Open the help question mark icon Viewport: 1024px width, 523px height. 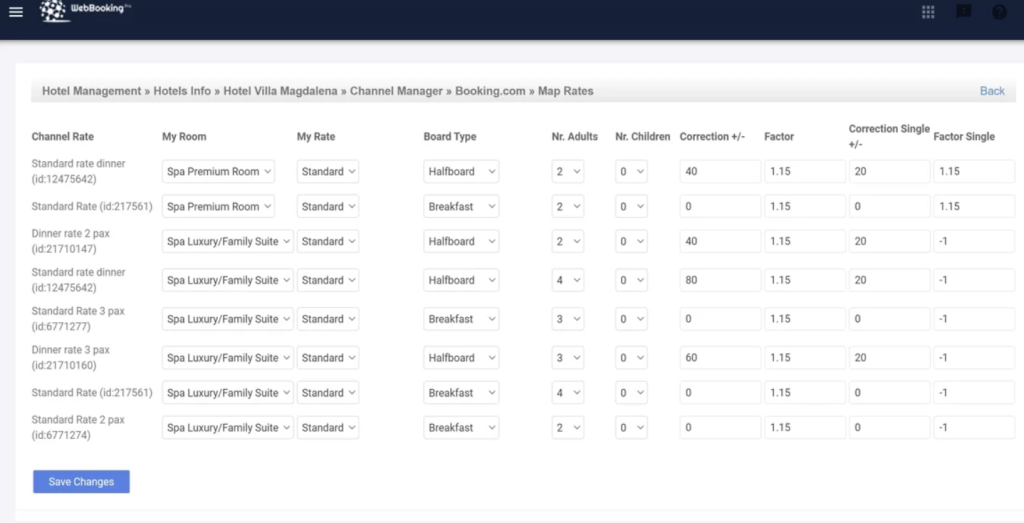tap(999, 12)
